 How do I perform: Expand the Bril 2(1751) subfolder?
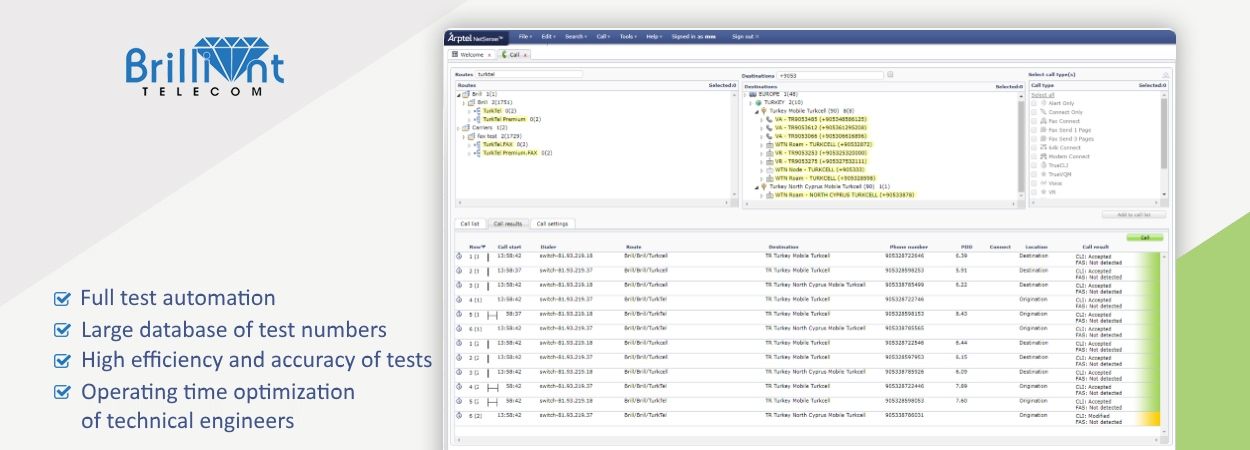coord(464,102)
